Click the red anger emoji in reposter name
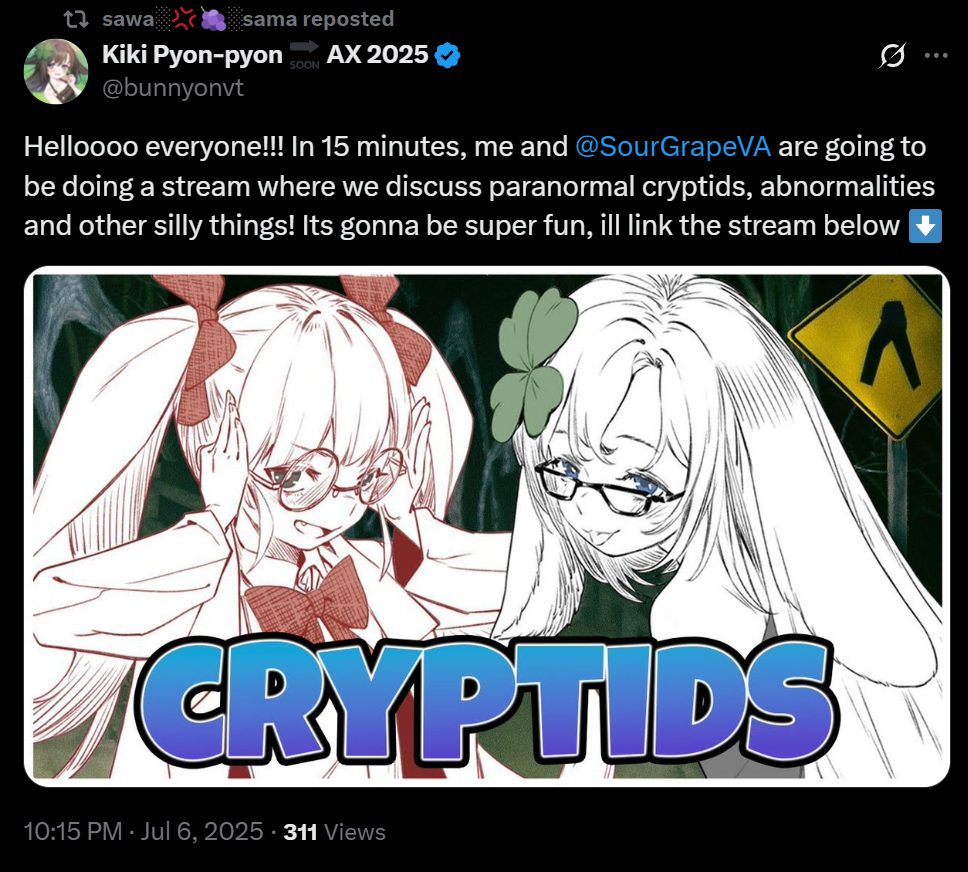The image size is (968, 872). pos(184,20)
